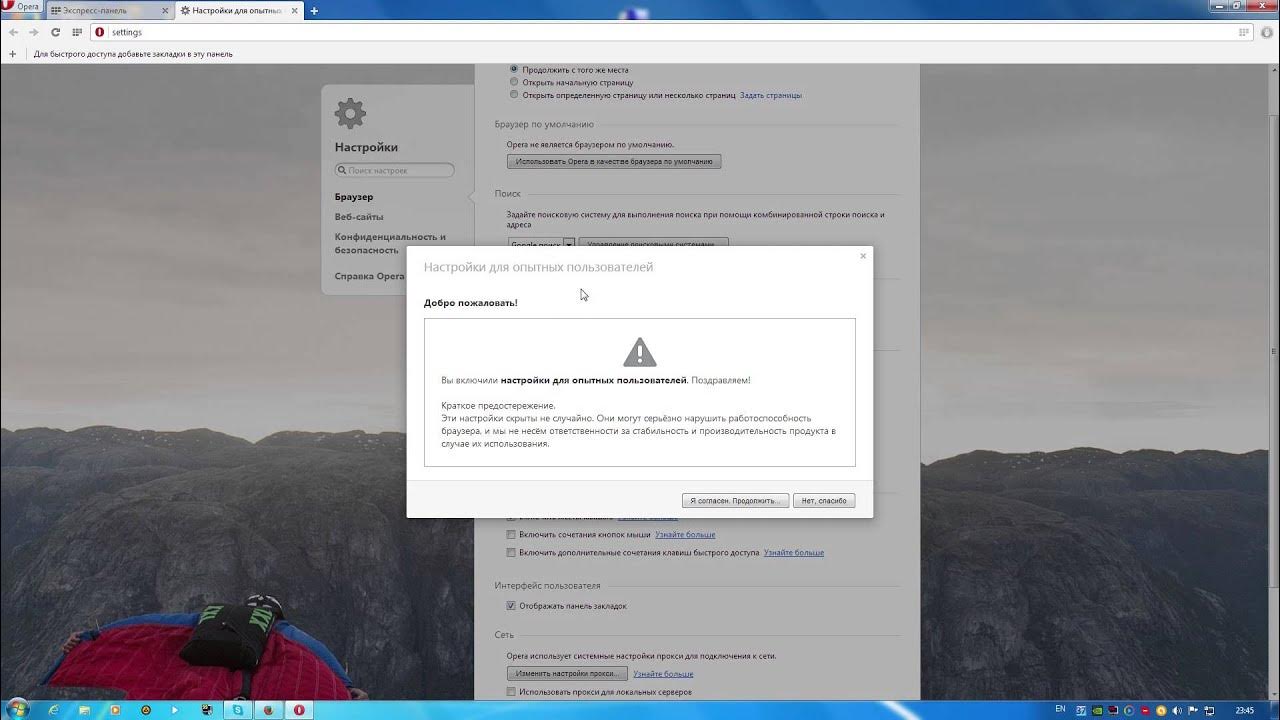
Task: Click the warning triangle icon in dialog
Action: tap(640, 352)
